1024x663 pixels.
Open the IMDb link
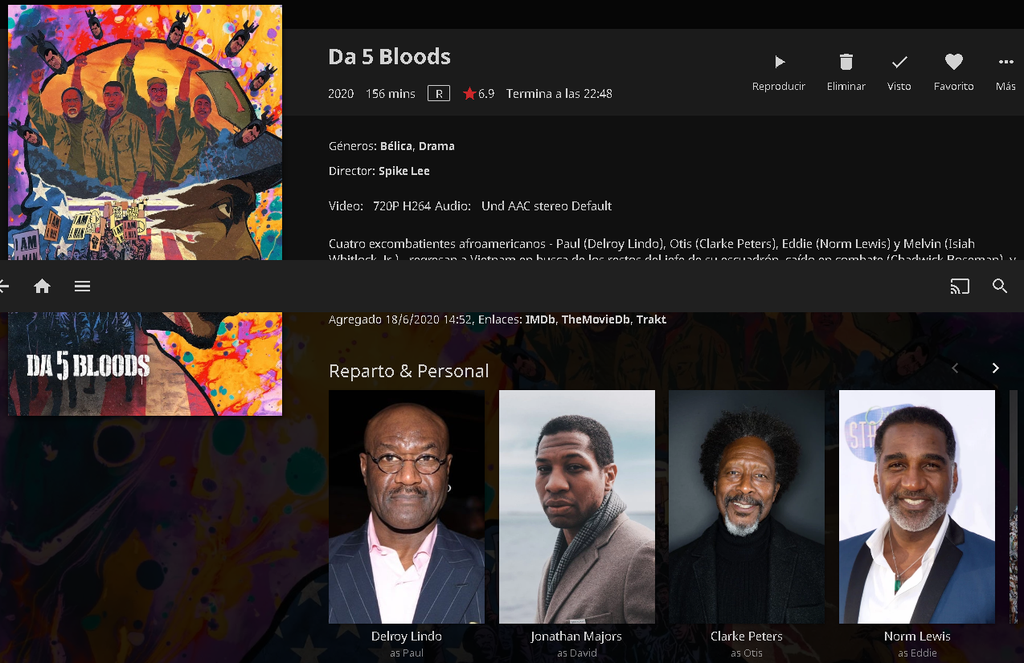tap(541, 319)
